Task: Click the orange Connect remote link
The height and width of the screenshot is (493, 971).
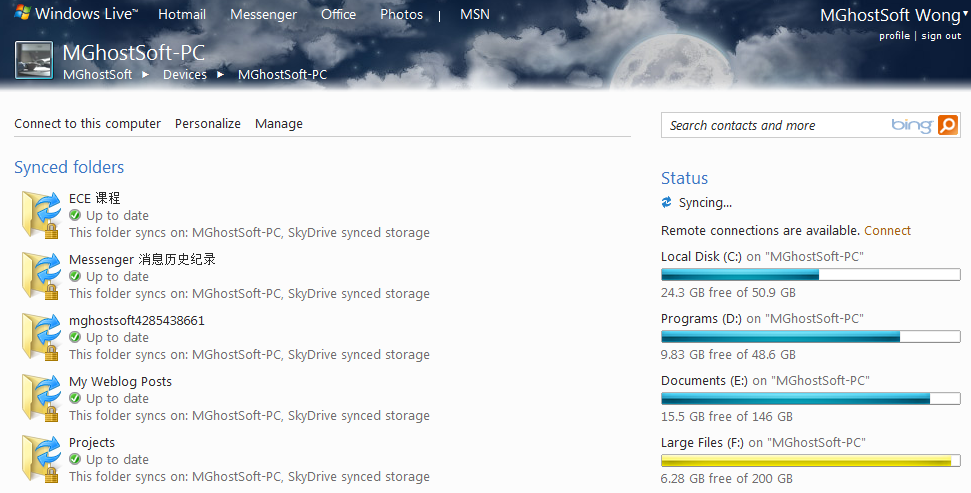Action: pos(887,230)
